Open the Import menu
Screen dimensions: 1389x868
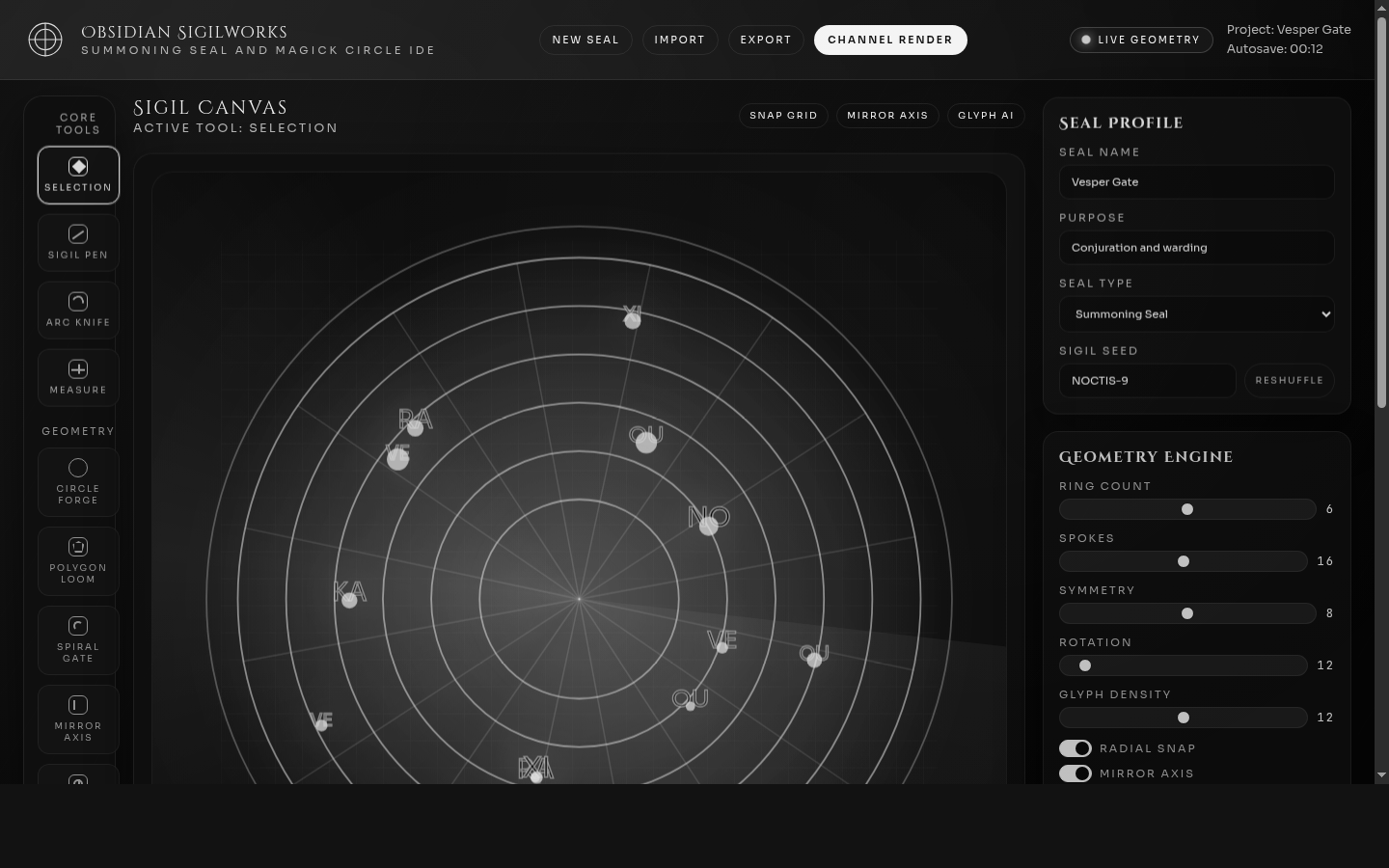[679, 40]
